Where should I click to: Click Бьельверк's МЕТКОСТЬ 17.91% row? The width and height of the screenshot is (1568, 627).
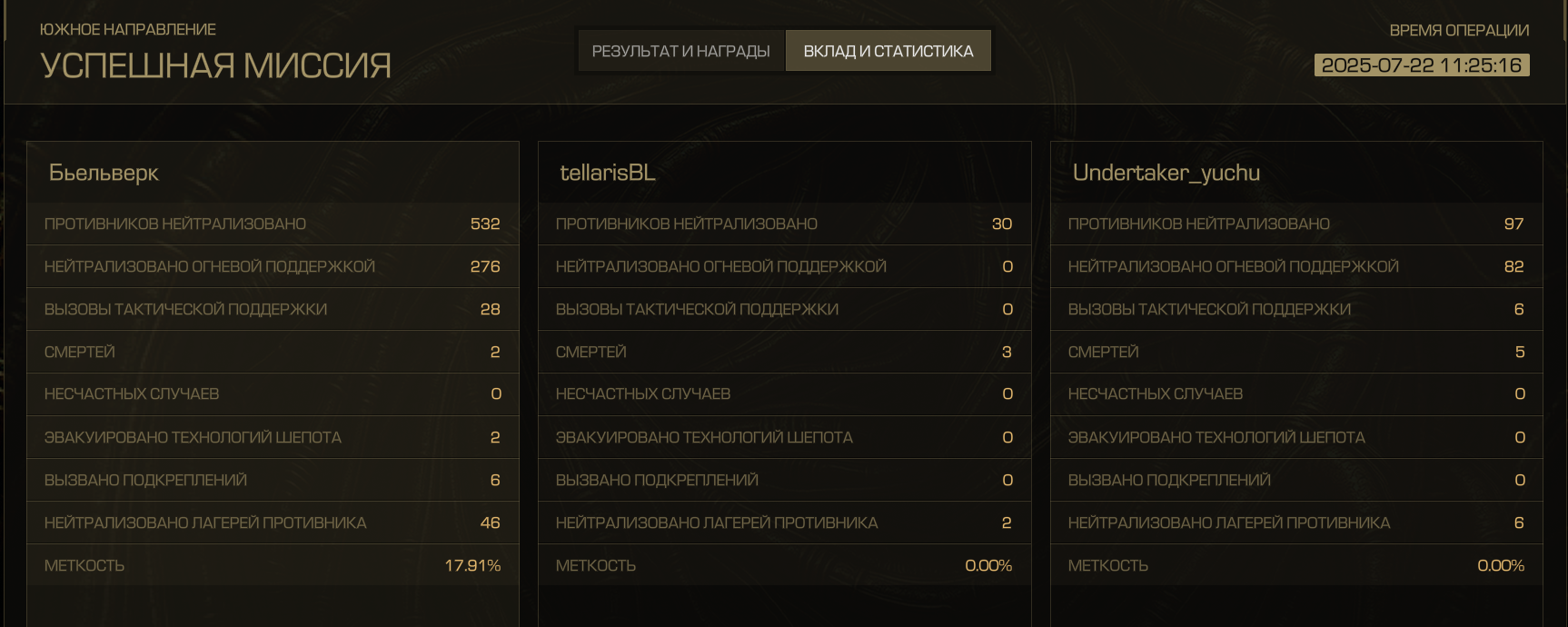(x=273, y=565)
